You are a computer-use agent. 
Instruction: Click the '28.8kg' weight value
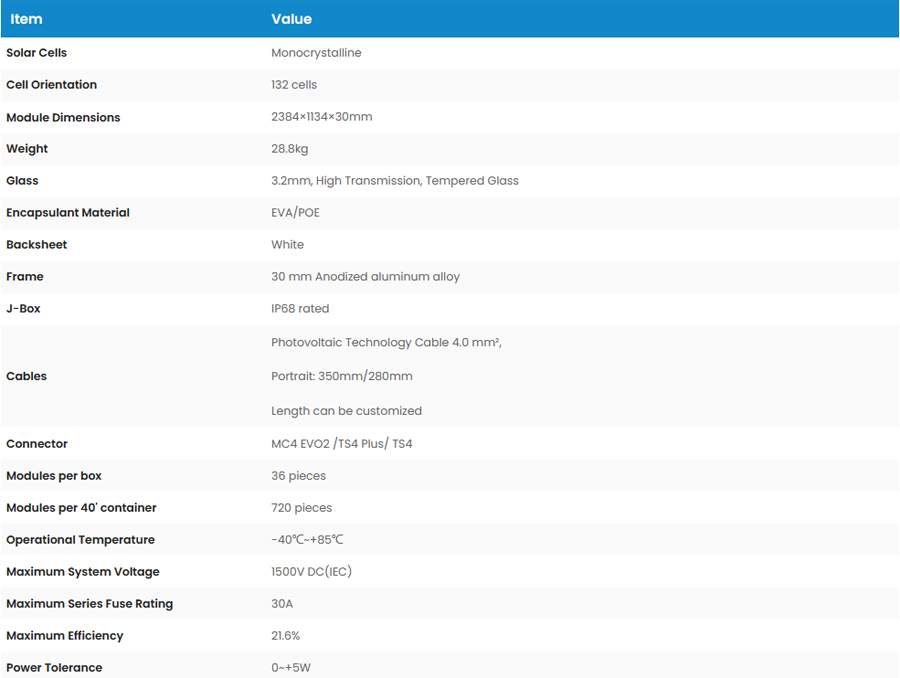pyautogui.click(x=289, y=149)
